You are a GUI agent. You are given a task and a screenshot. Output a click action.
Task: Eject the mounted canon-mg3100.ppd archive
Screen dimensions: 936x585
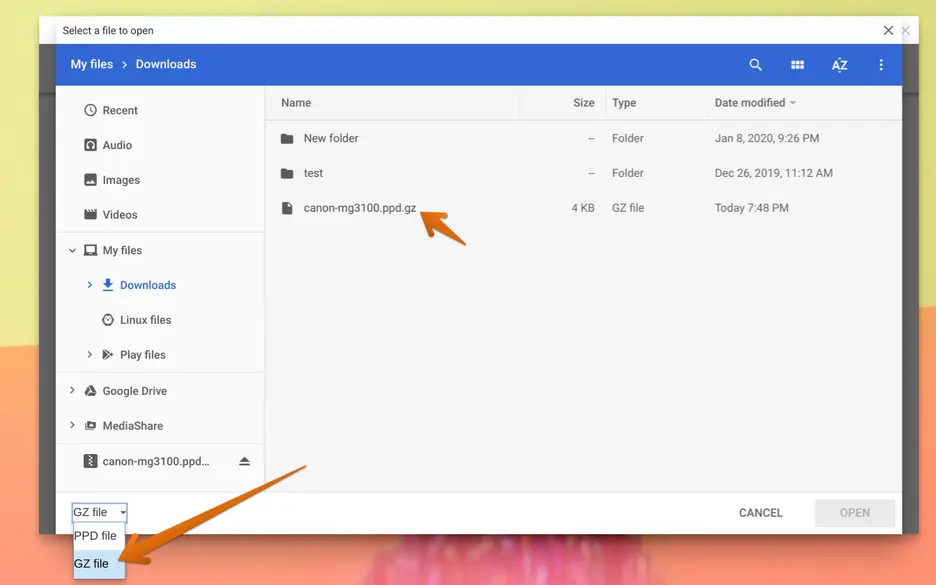click(x=244, y=461)
